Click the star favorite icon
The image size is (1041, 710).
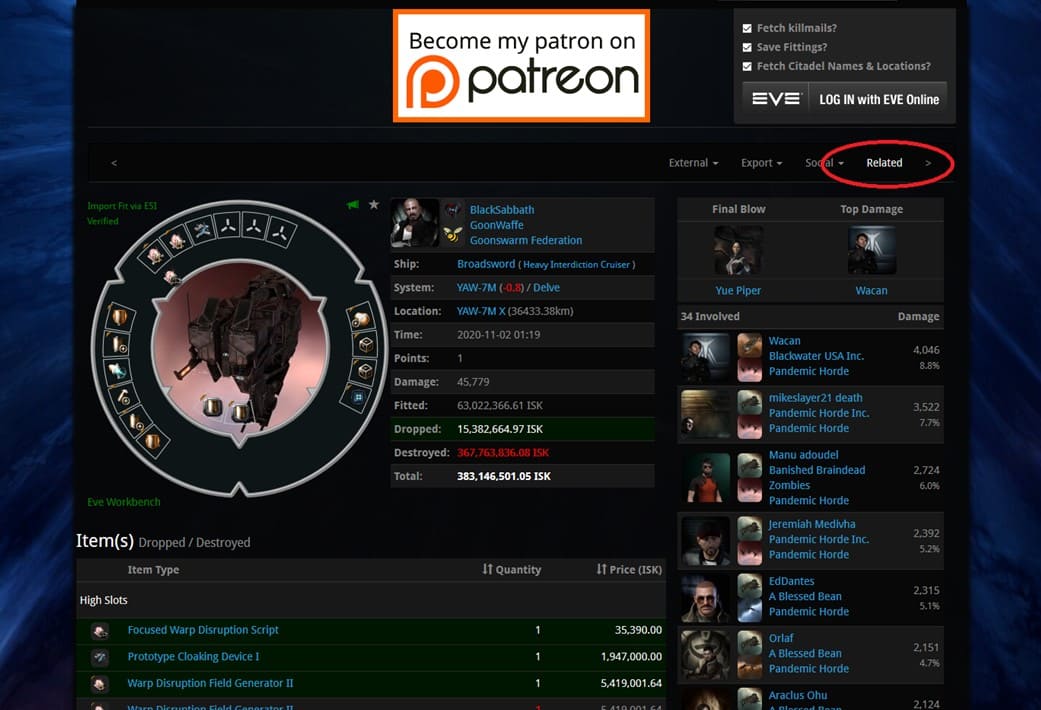(x=374, y=205)
